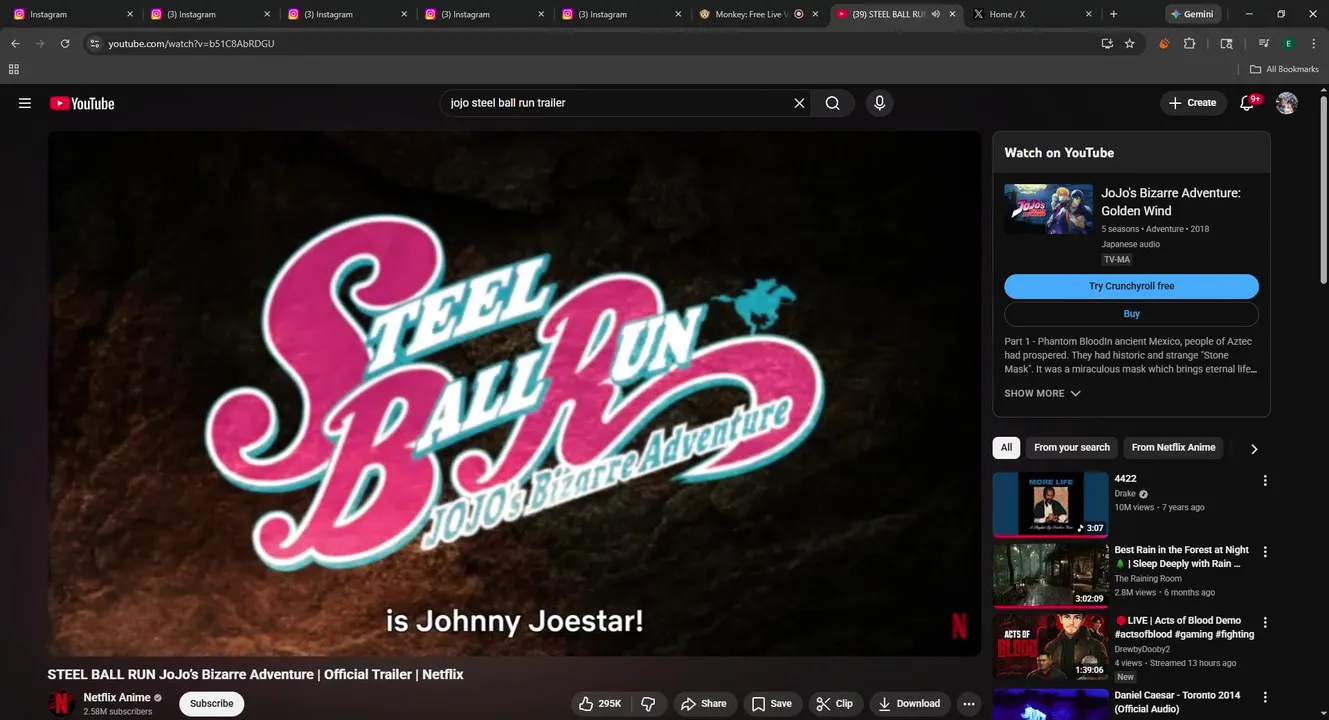Like the video with 295K likes

coord(599,704)
